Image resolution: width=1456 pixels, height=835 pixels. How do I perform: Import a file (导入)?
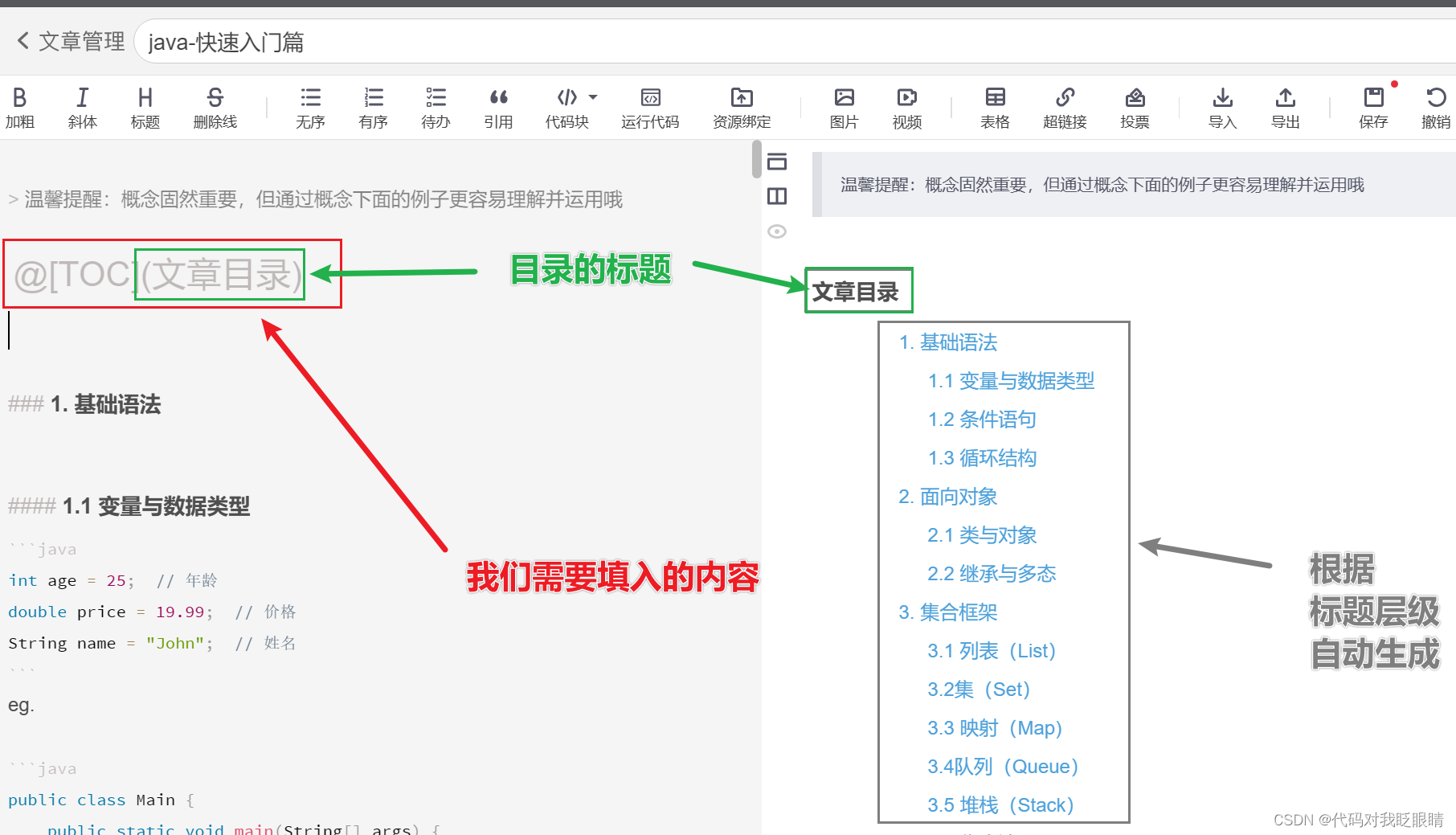tap(1222, 108)
